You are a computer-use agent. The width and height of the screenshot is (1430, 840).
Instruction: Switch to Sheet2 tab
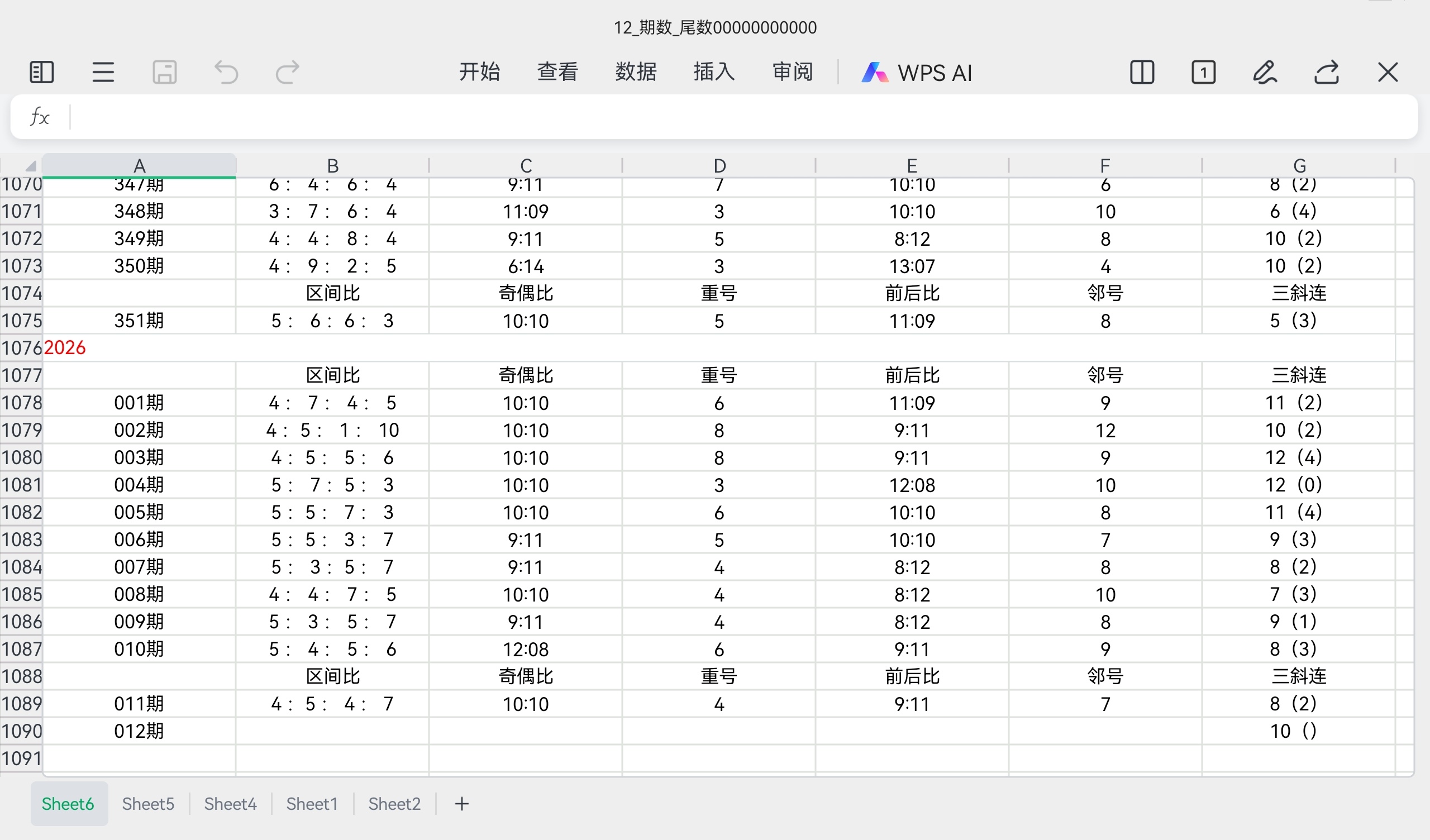coord(394,804)
